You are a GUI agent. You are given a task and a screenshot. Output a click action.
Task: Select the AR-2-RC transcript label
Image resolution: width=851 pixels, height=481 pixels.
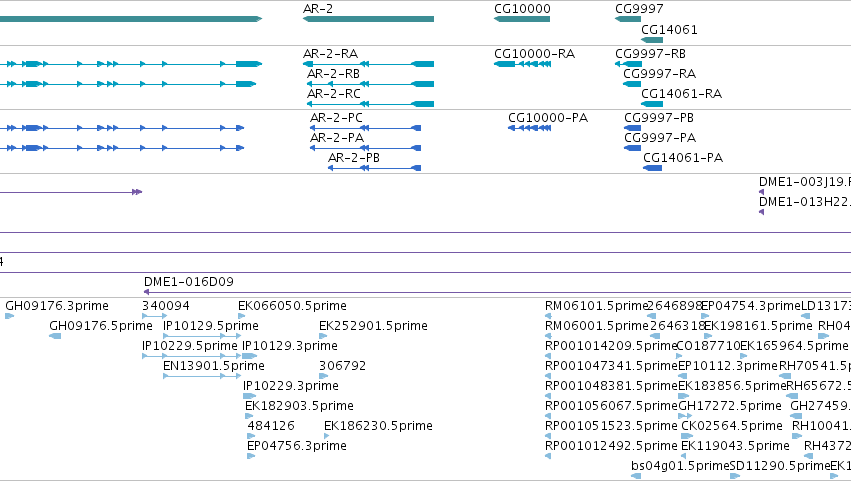click(334, 94)
